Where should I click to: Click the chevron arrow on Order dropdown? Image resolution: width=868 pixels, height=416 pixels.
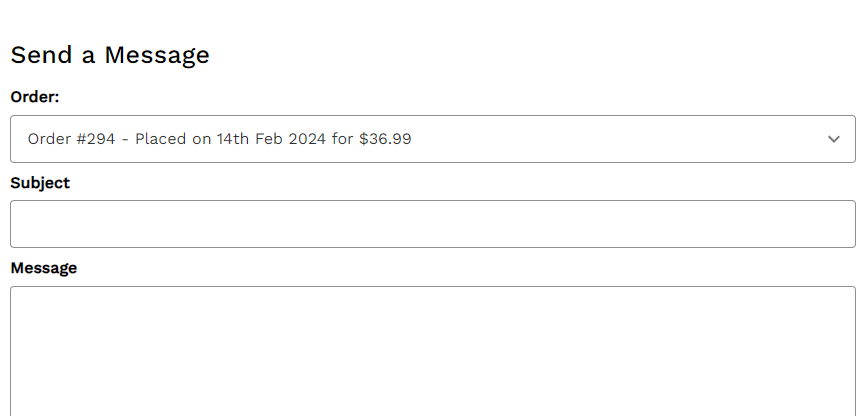(x=834, y=139)
